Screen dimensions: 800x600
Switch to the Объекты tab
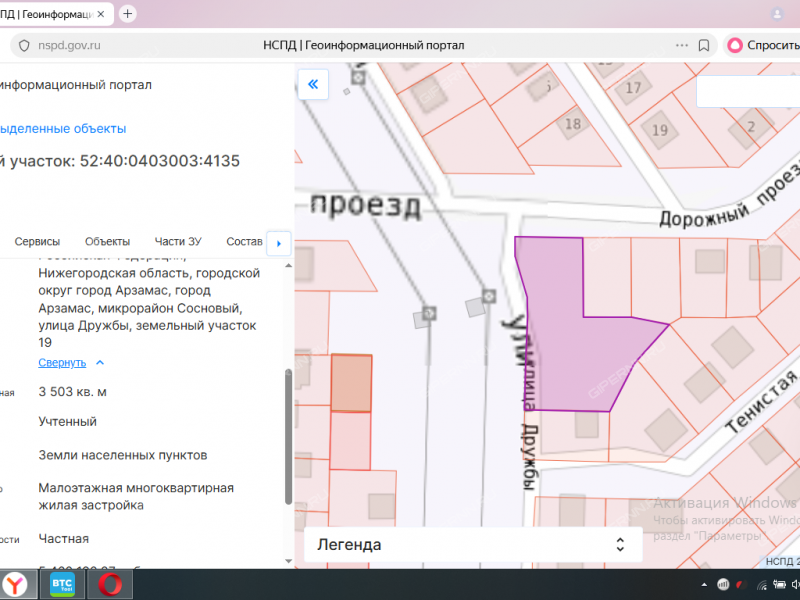click(107, 241)
